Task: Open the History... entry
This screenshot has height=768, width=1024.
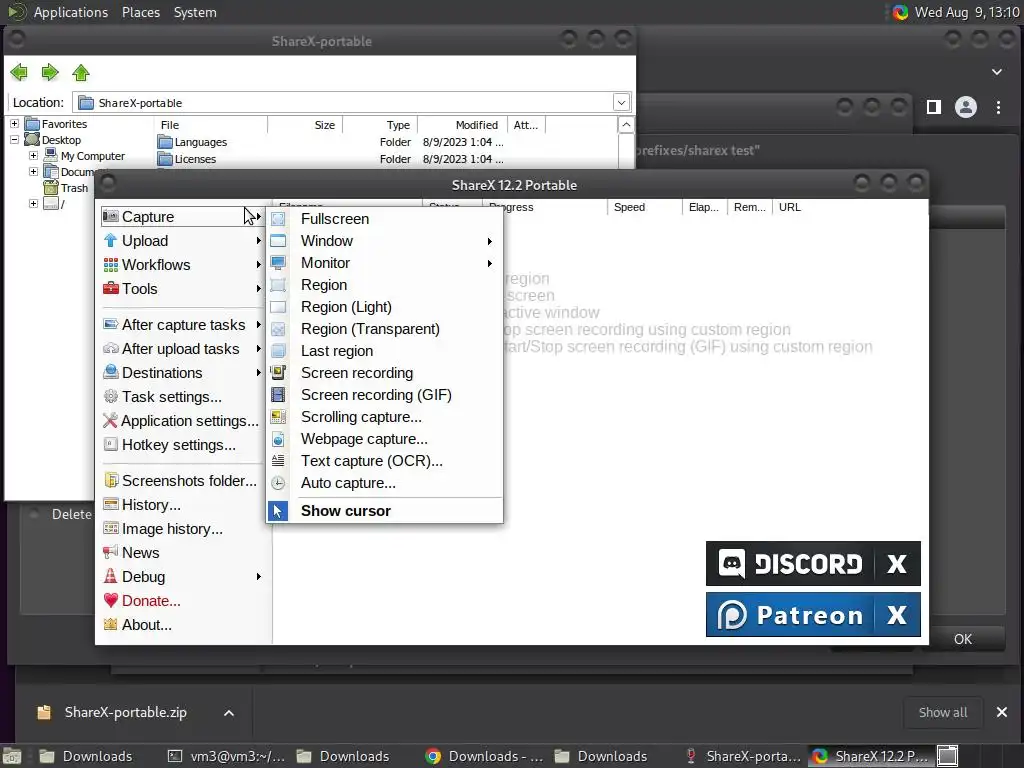Action: (182, 505)
